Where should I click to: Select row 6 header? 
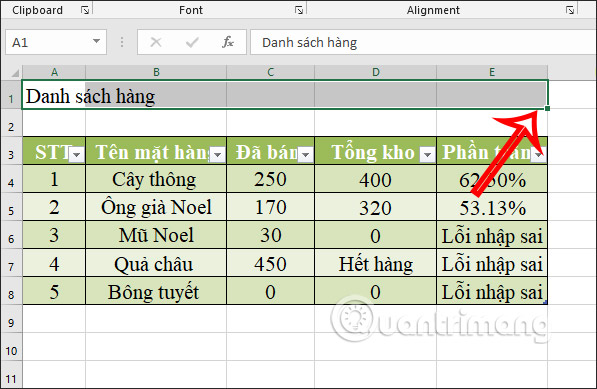click(x=11, y=235)
